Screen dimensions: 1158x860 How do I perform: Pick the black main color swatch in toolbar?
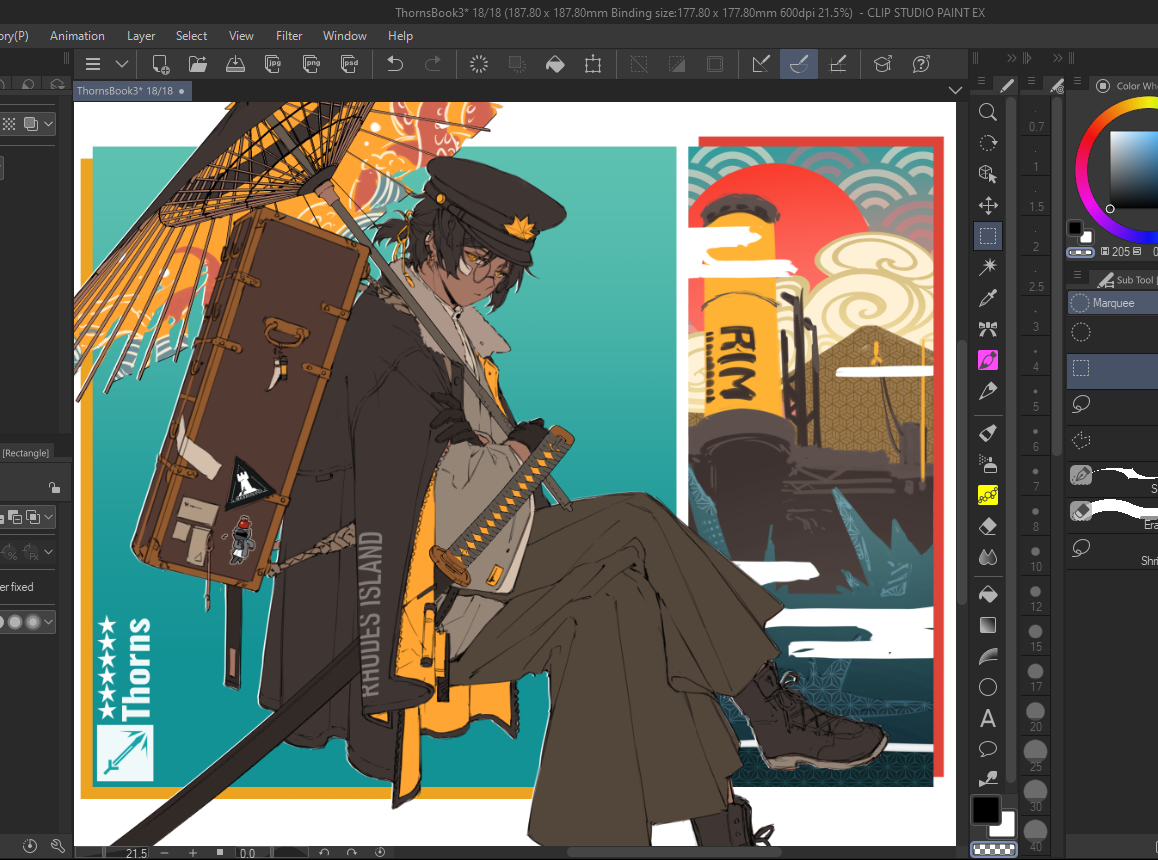pos(986,810)
